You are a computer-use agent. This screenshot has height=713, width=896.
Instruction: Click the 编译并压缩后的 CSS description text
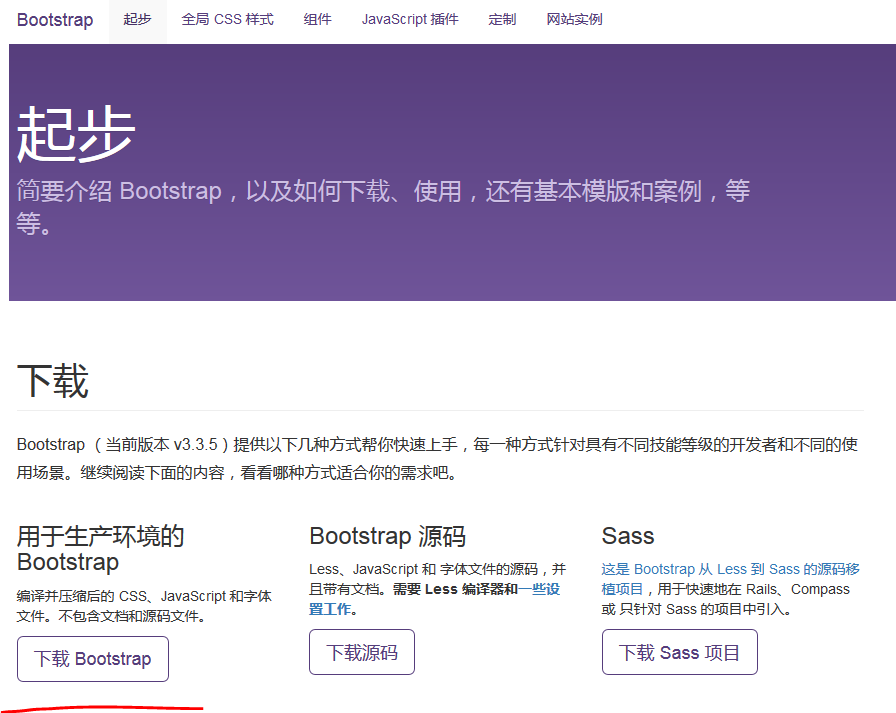[x=144, y=606]
